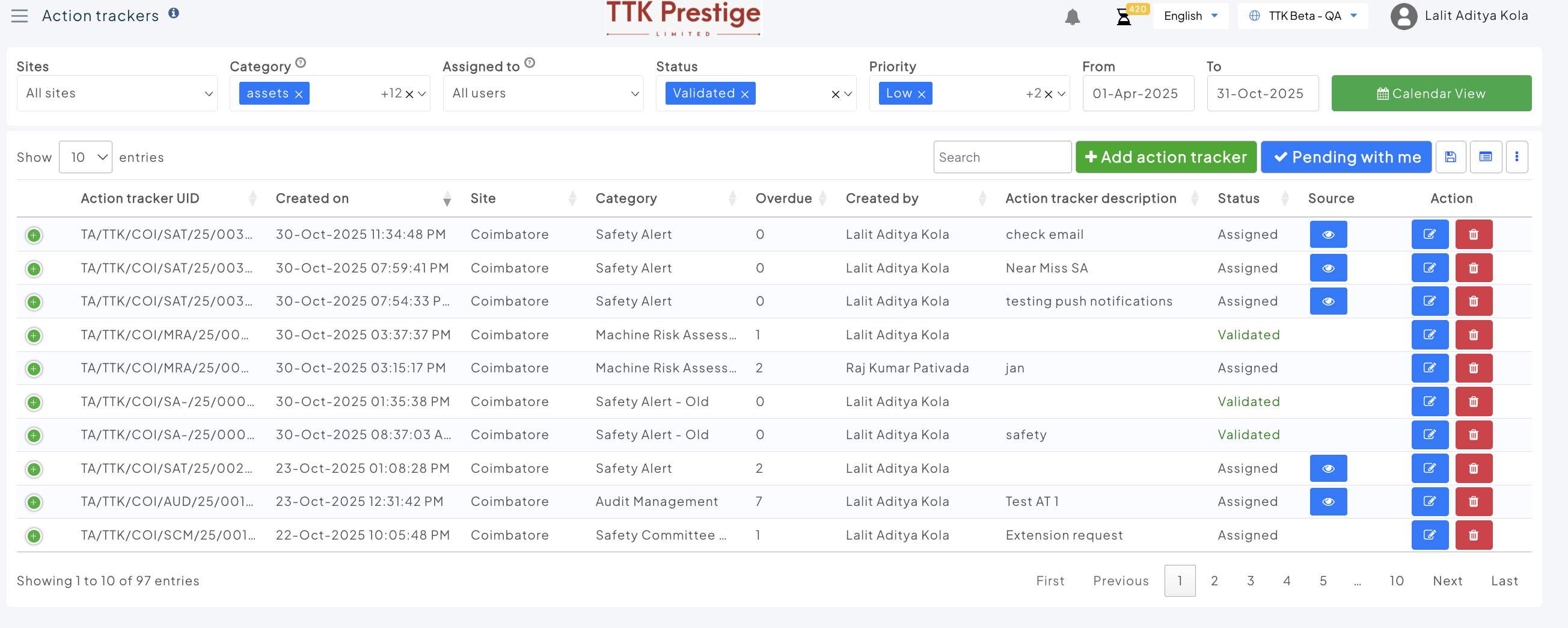Click the Search input field
The height and width of the screenshot is (628, 1568).
1001,157
